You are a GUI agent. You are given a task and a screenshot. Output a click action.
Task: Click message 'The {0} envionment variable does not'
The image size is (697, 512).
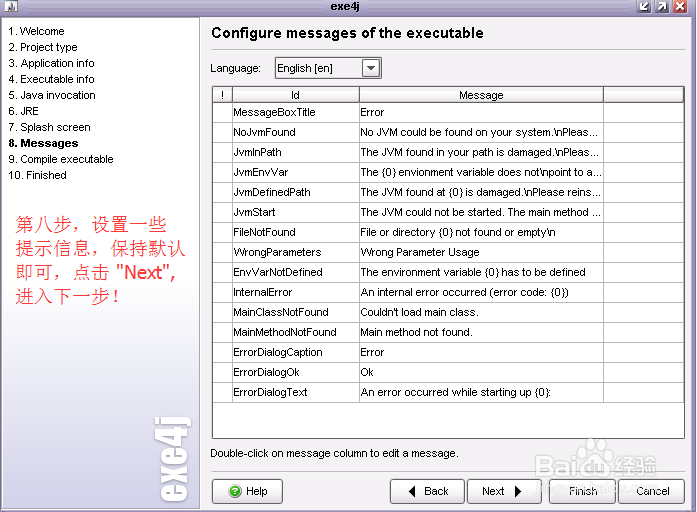(481, 172)
